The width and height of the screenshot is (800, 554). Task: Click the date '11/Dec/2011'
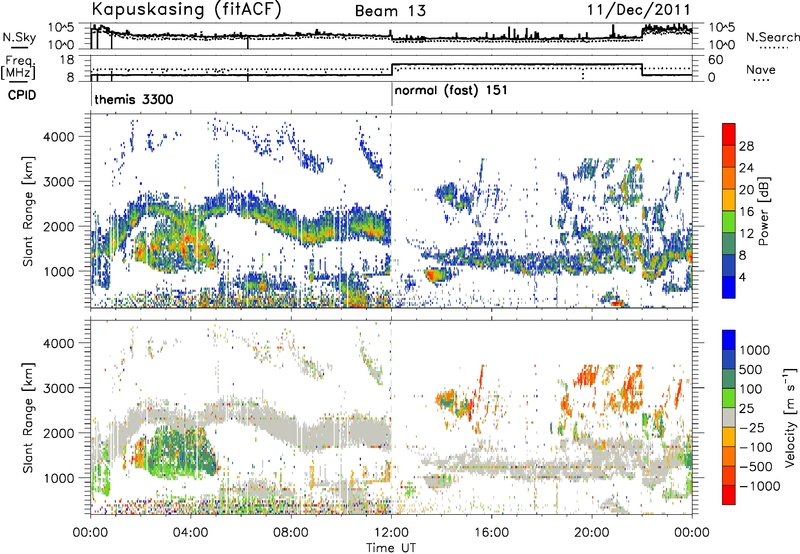click(638, 9)
